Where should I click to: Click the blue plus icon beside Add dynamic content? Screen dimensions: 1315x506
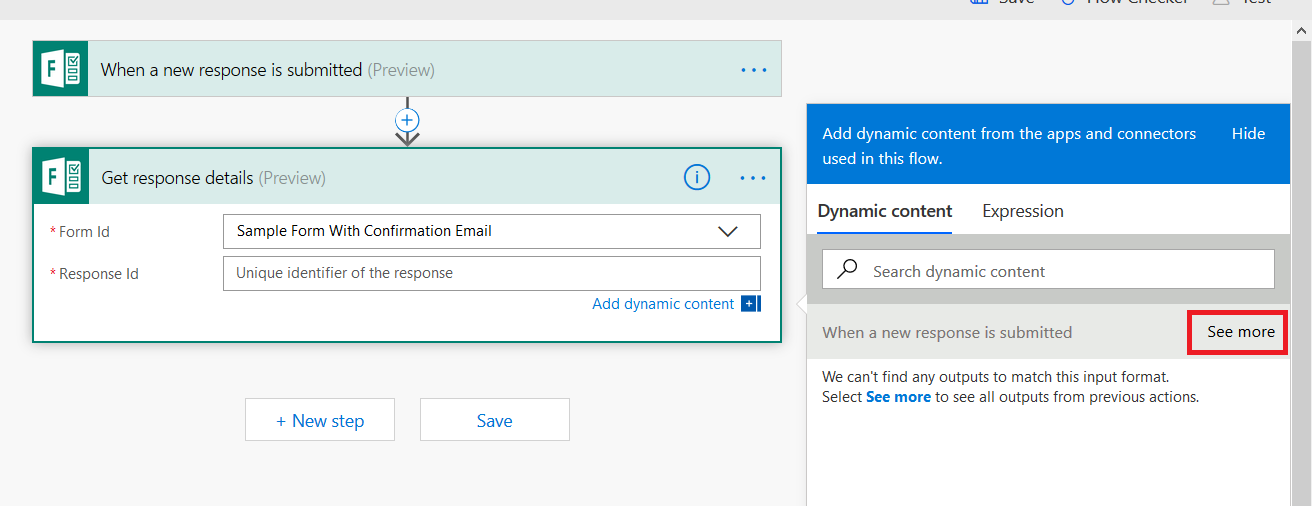coord(750,304)
